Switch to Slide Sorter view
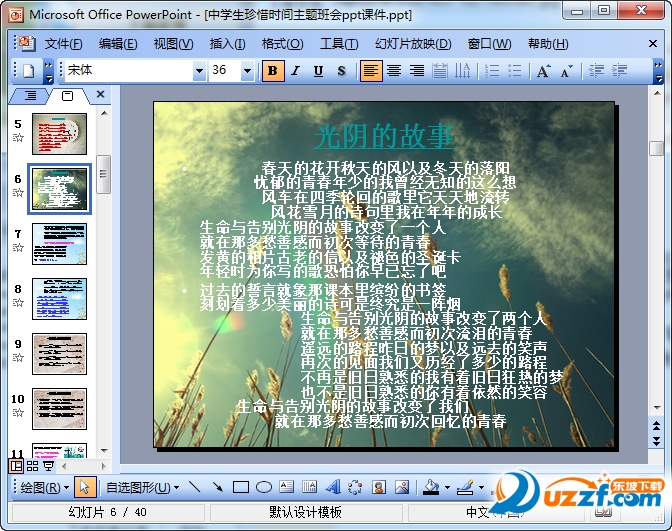 (x=33, y=466)
